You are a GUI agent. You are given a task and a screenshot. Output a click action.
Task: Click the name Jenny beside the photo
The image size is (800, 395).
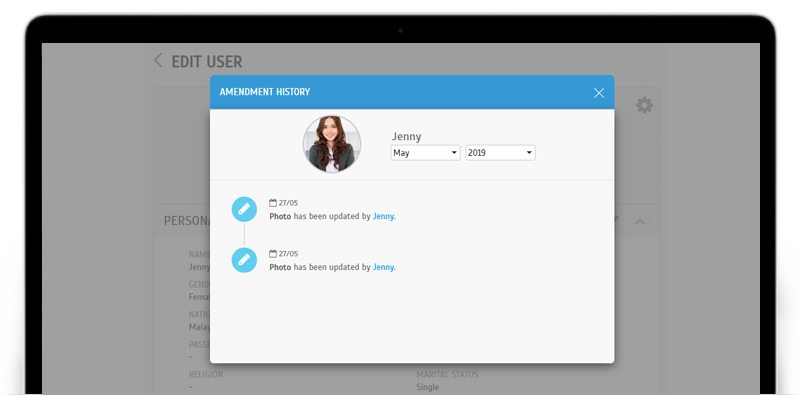407,136
